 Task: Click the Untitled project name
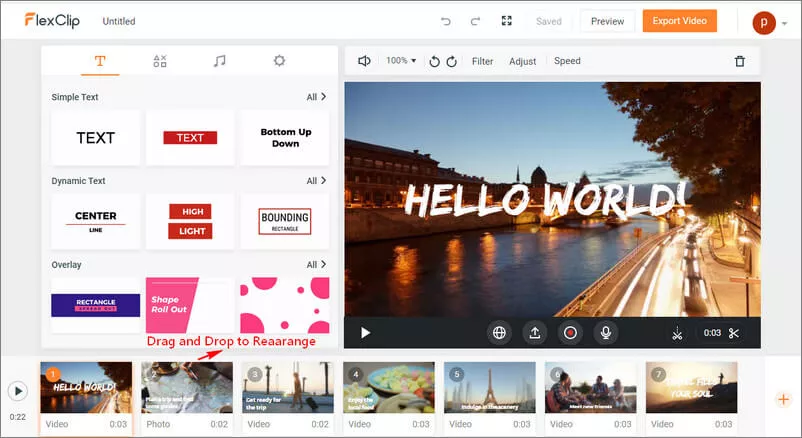coord(119,21)
